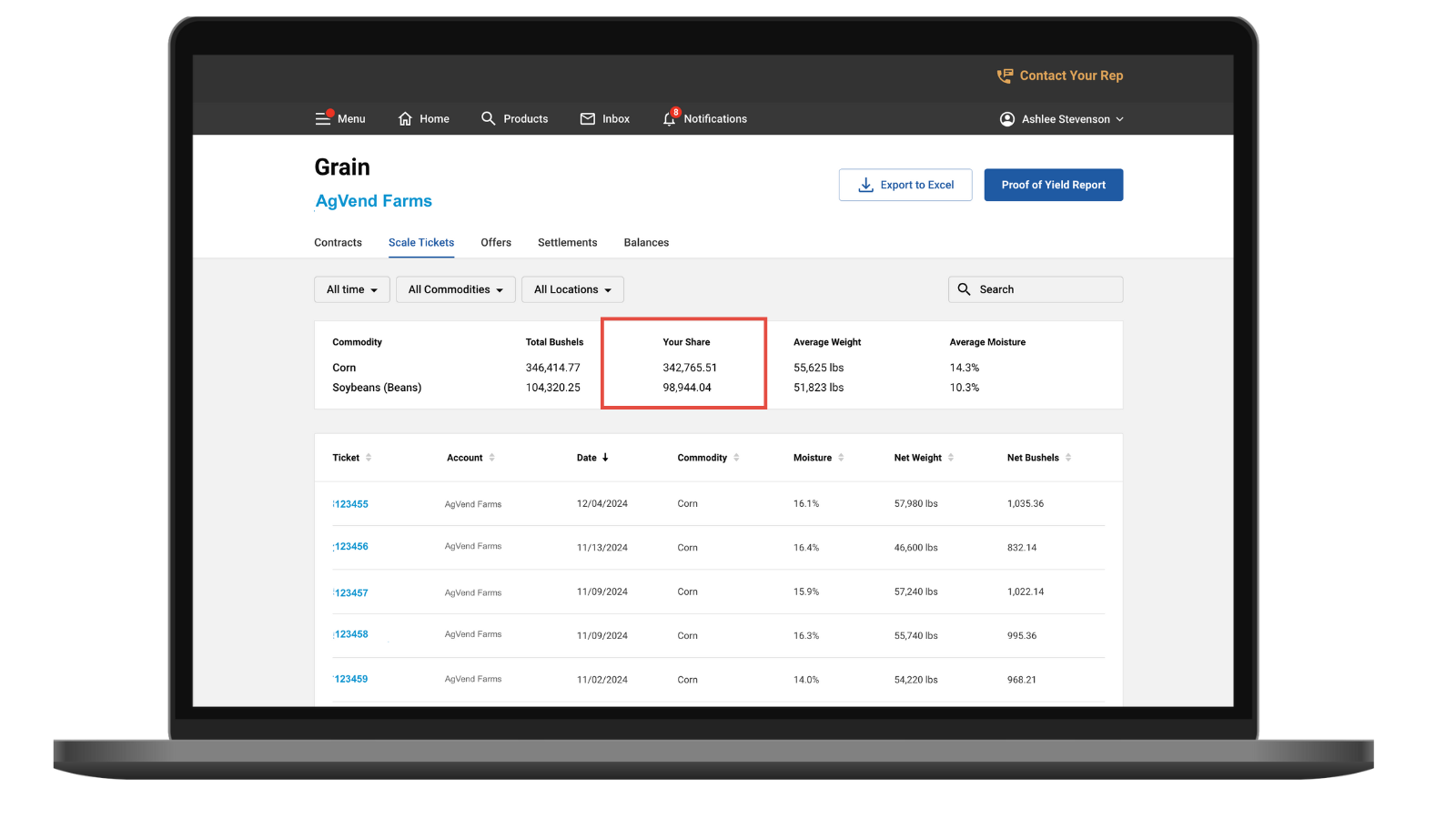Sort by Net Bushels column arrows
This screenshot has height=819, width=1456.
(1068, 458)
